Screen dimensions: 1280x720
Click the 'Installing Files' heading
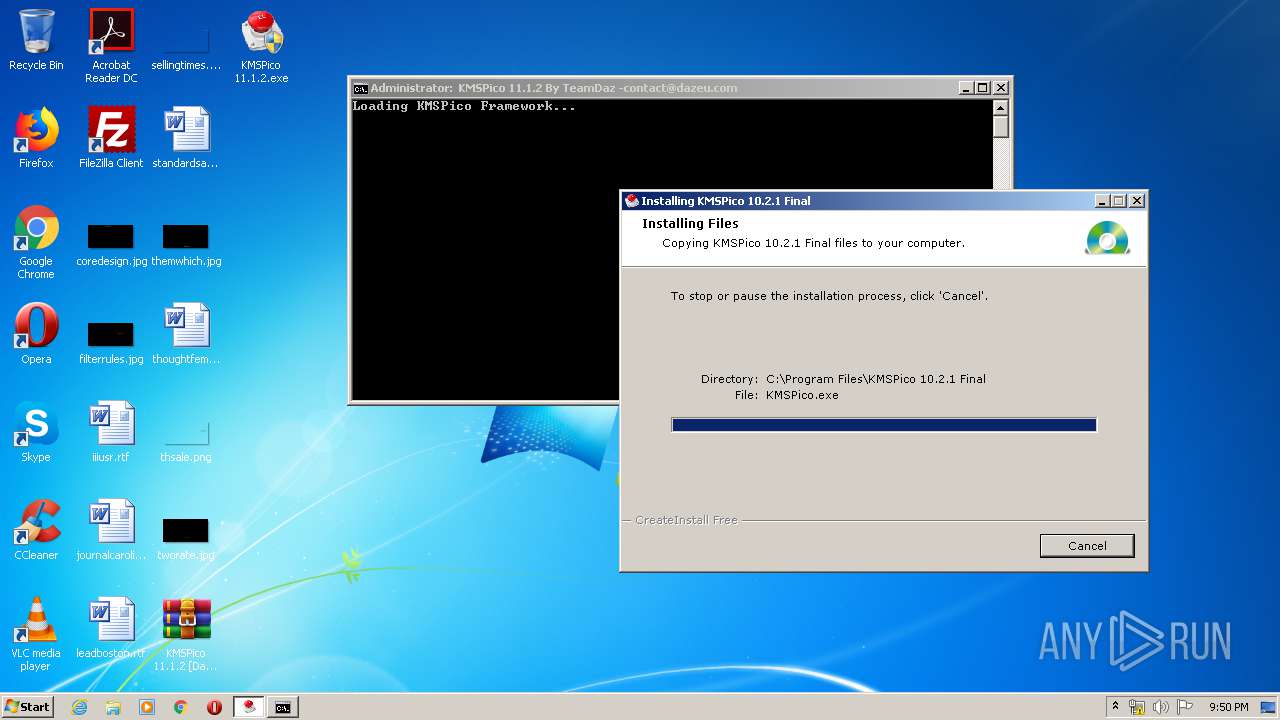(x=690, y=224)
